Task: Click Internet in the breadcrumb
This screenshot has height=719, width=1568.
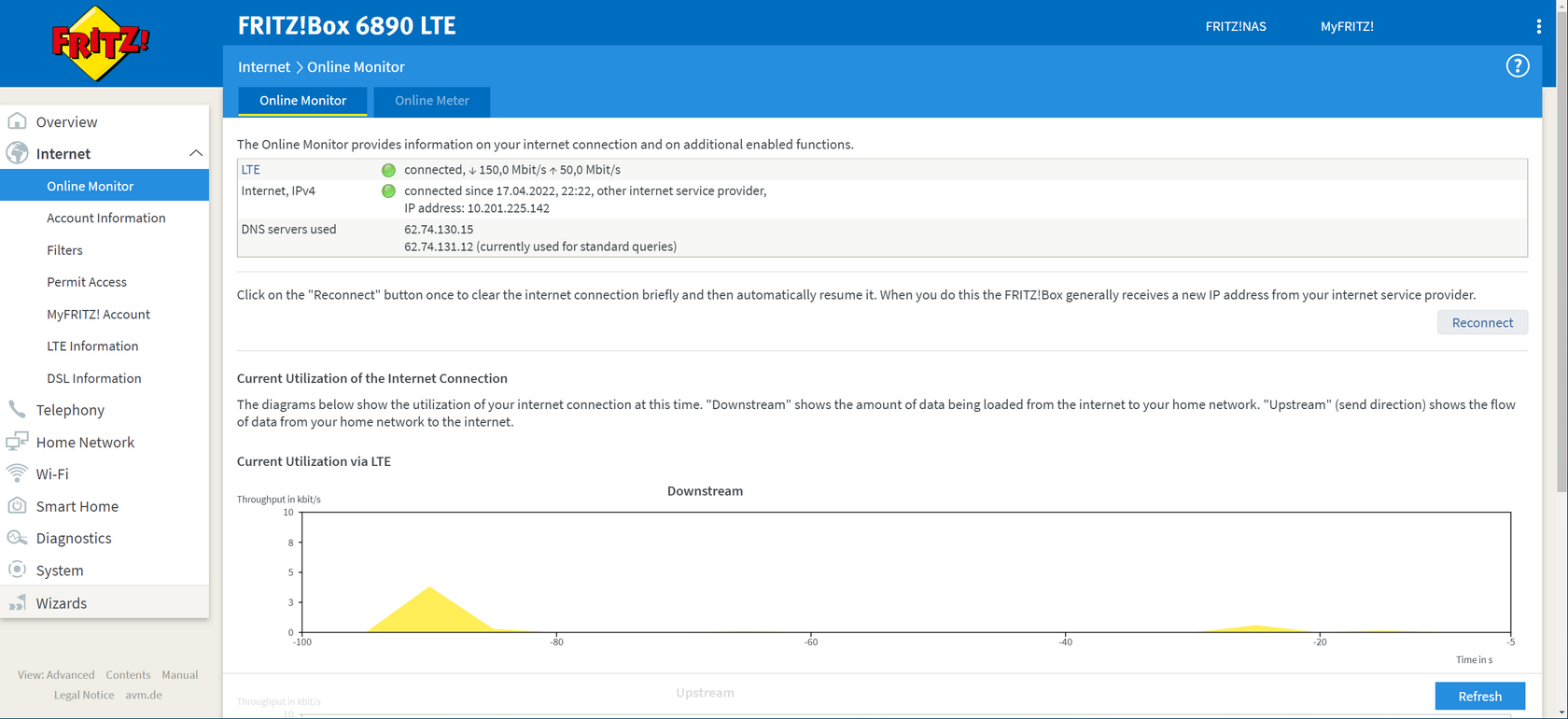Action: [264, 66]
